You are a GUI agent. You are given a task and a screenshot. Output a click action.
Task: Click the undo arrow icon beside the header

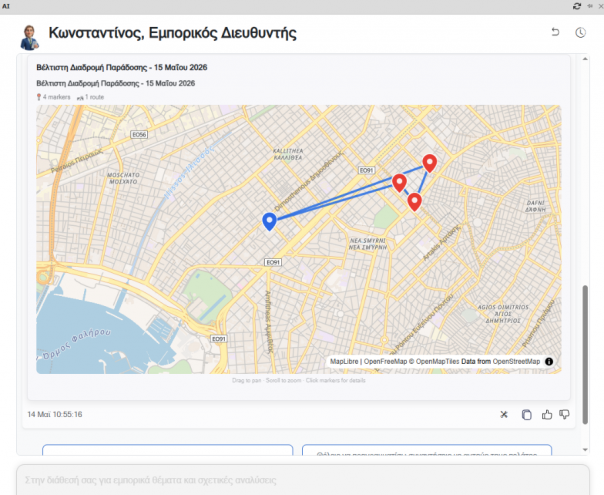click(x=555, y=32)
